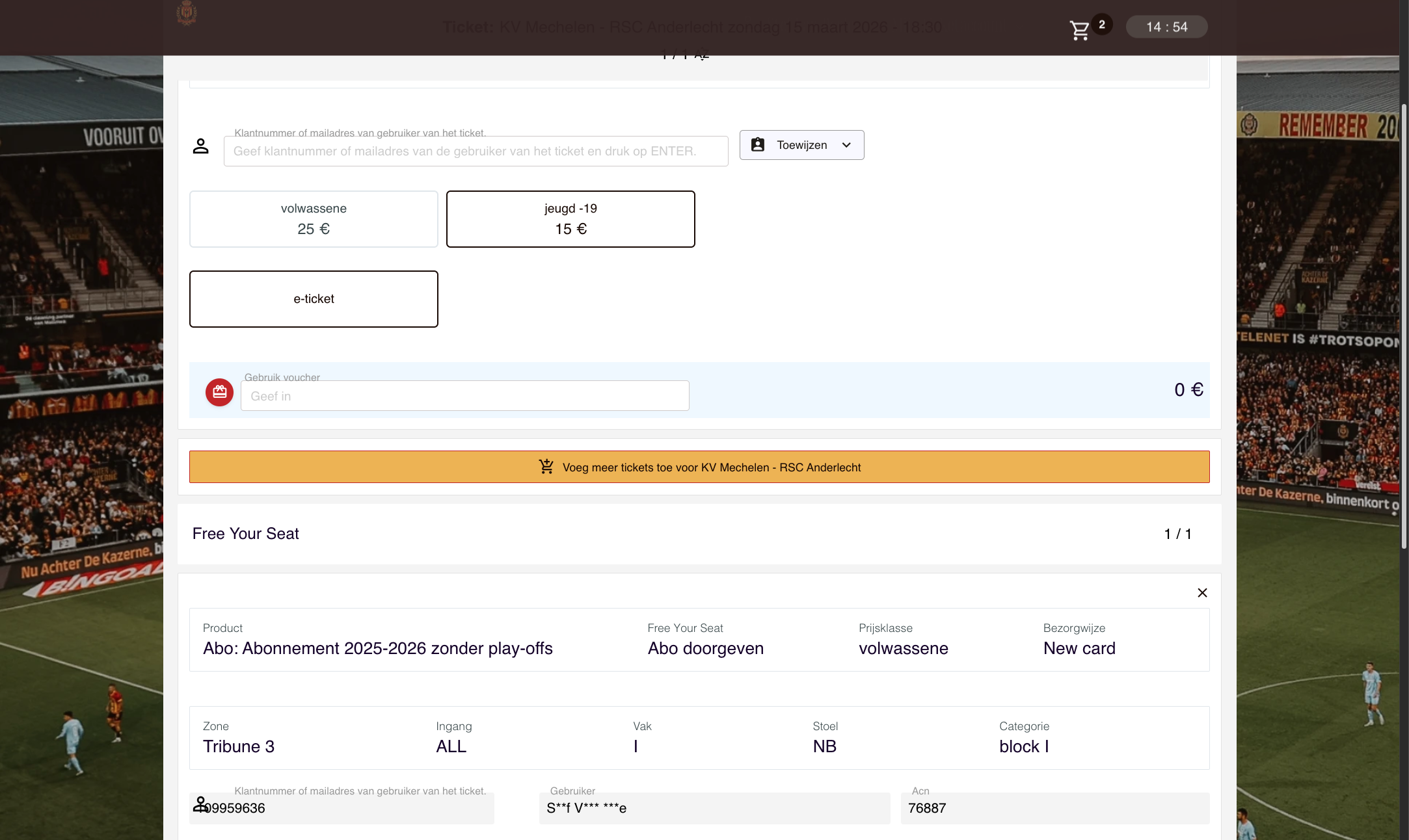Click the badge icon in Toewijzen button
The height and width of the screenshot is (840, 1409).
[758, 144]
